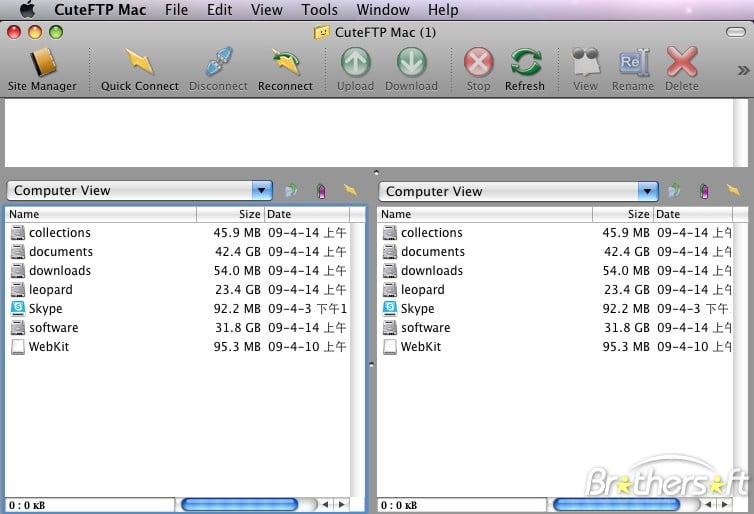Screen dimensions: 754x514
Task: Click the Disconnect toolbar icon
Action: 218,63
